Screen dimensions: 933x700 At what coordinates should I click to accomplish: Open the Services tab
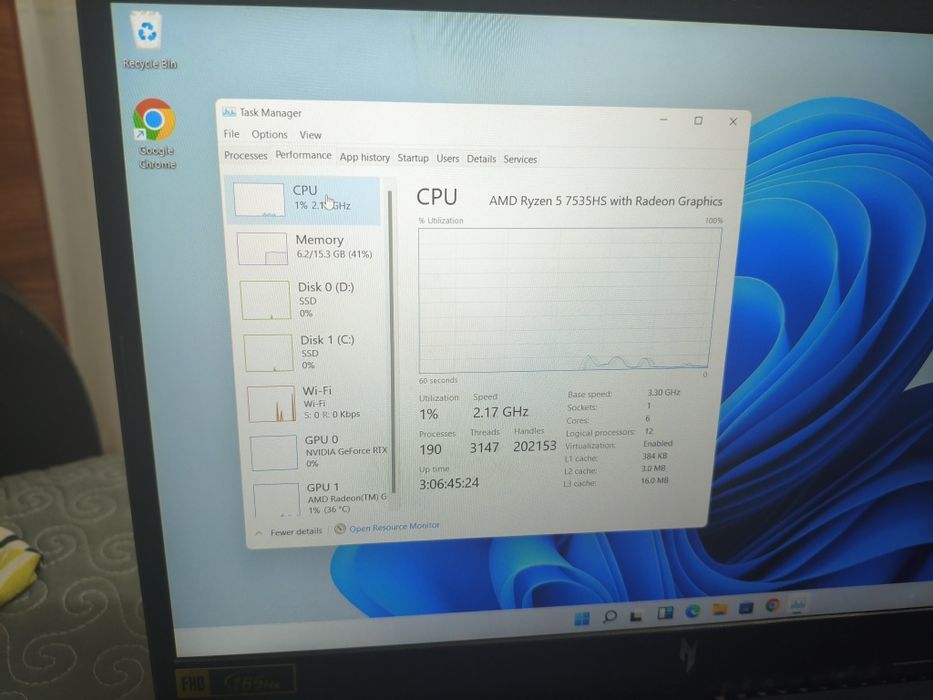(x=520, y=160)
